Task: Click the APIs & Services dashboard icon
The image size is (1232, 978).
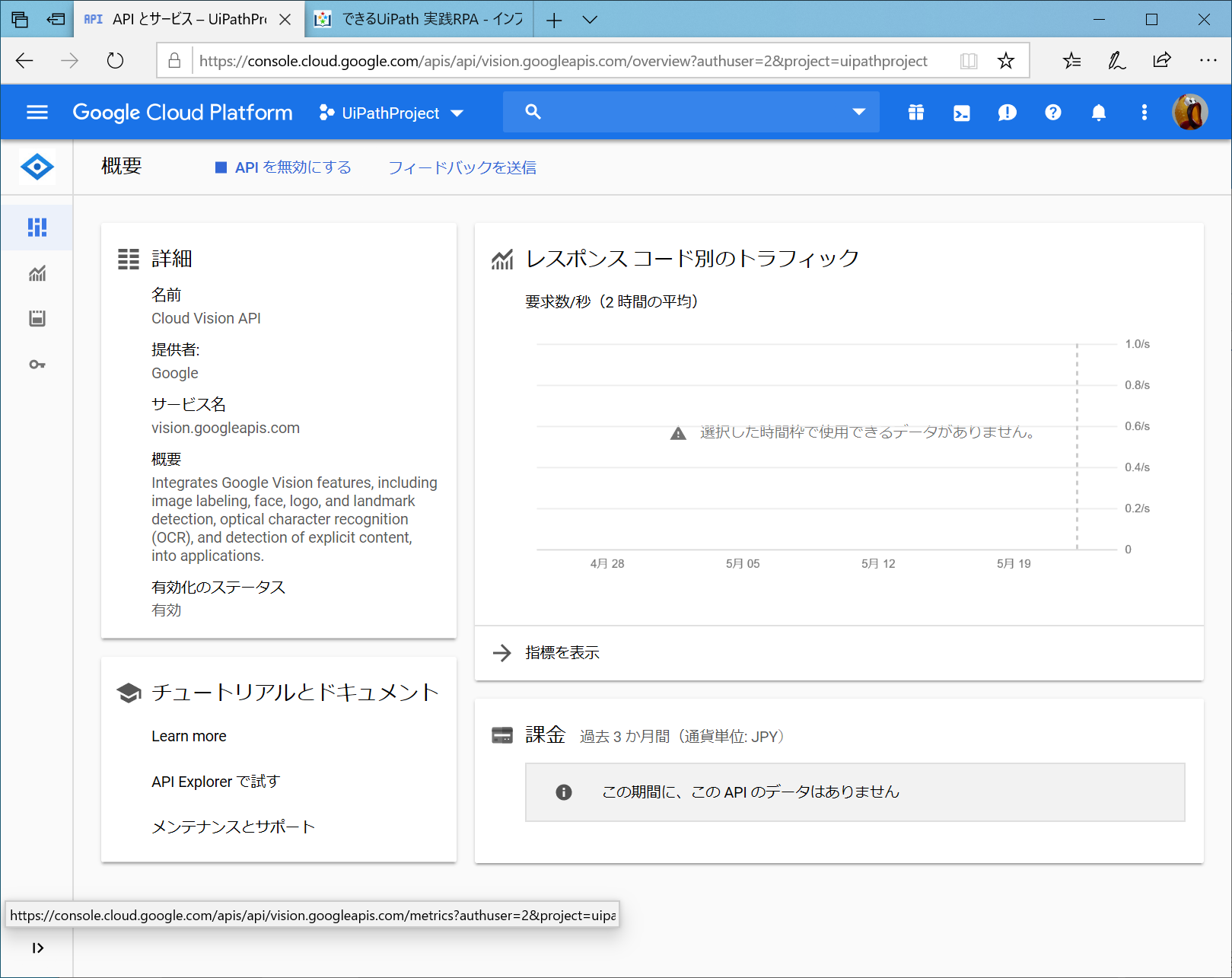Action: pyautogui.click(x=37, y=227)
